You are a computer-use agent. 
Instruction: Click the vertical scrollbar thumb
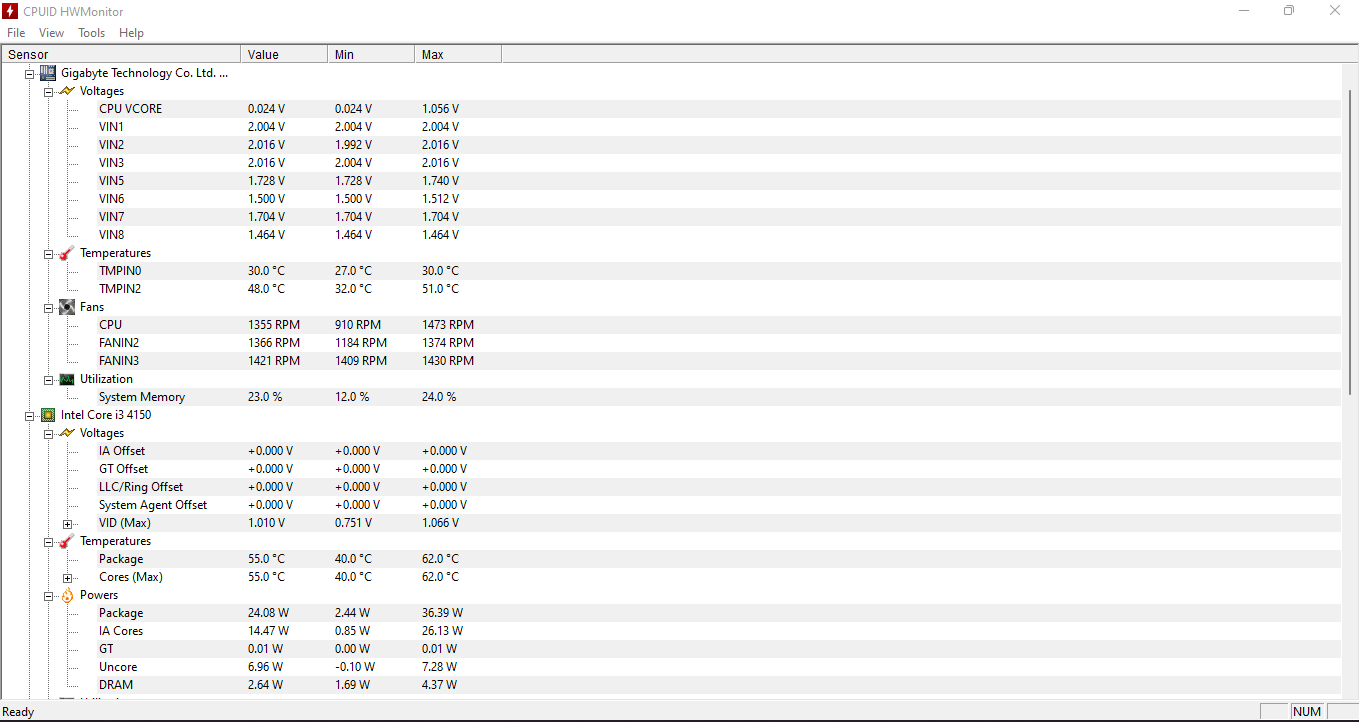(1350, 244)
